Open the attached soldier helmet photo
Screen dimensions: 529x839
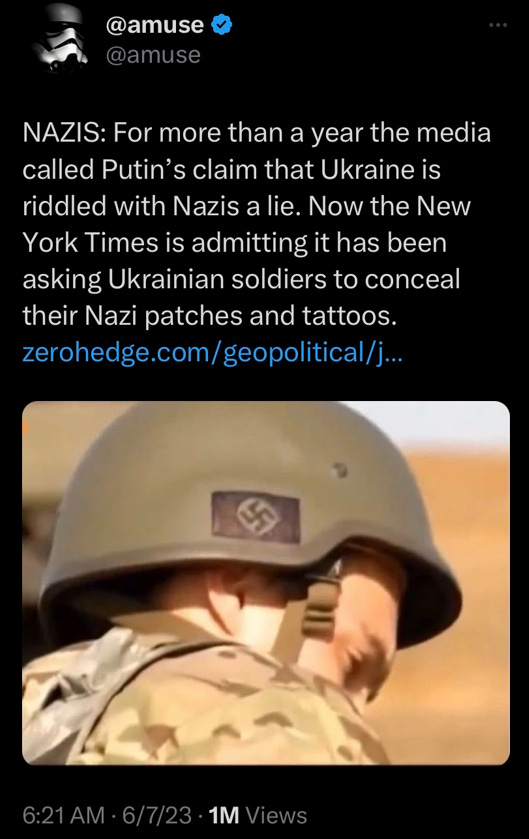(x=266, y=583)
